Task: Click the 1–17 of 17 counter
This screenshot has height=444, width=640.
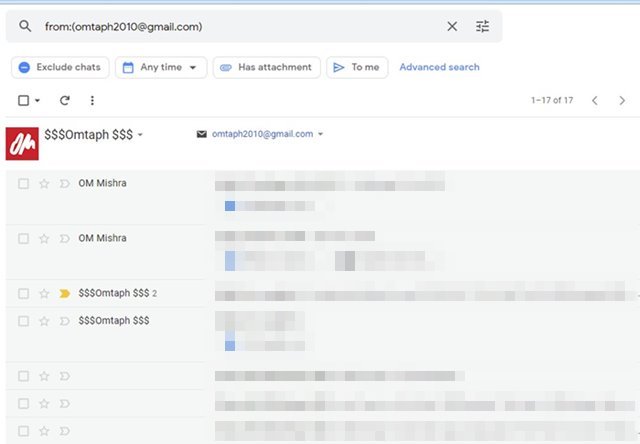Action: (552, 100)
